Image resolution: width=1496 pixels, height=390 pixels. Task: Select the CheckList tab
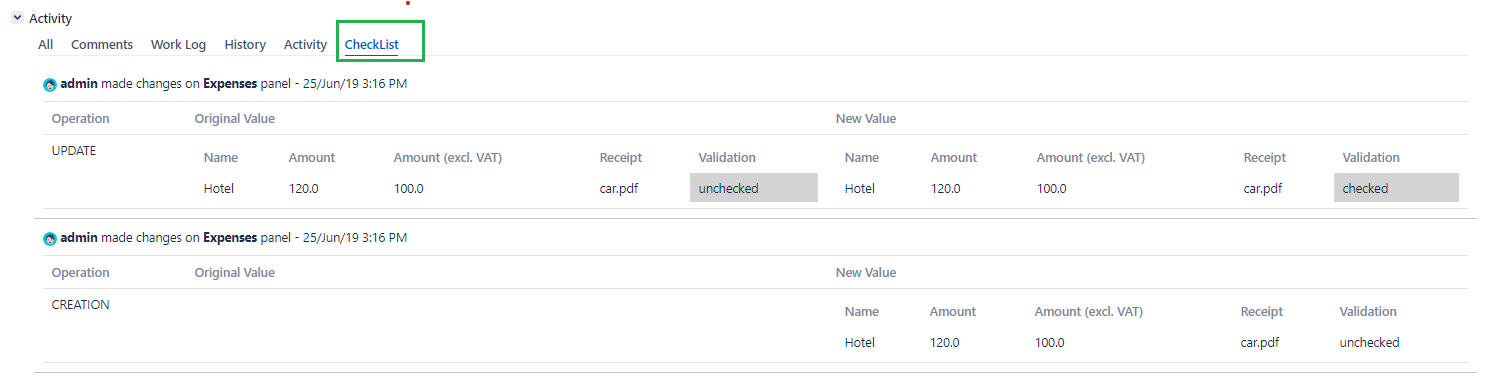click(372, 44)
